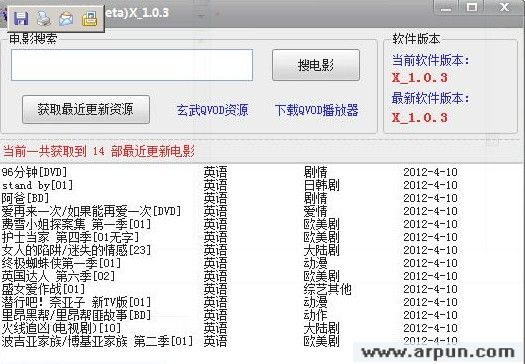Click the 爱情 category cell
The image size is (525, 364).
315,211
